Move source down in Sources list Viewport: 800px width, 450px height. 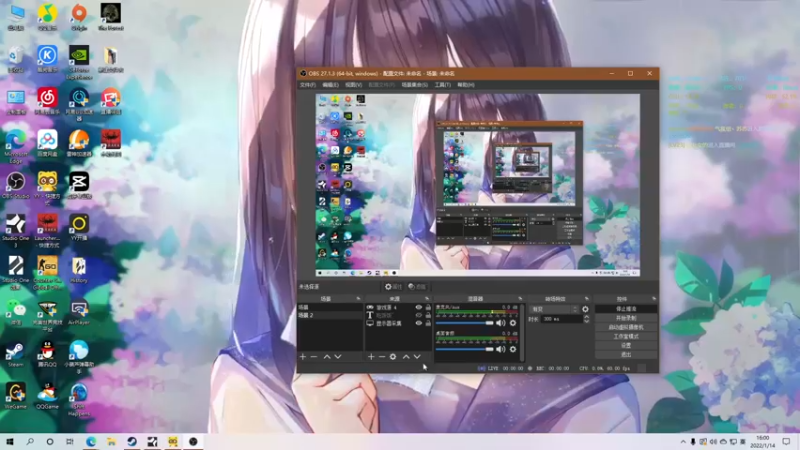[x=417, y=357]
